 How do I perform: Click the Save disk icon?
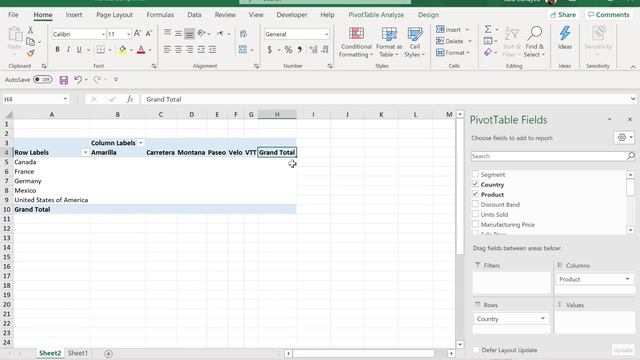pyautogui.click(x=64, y=80)
